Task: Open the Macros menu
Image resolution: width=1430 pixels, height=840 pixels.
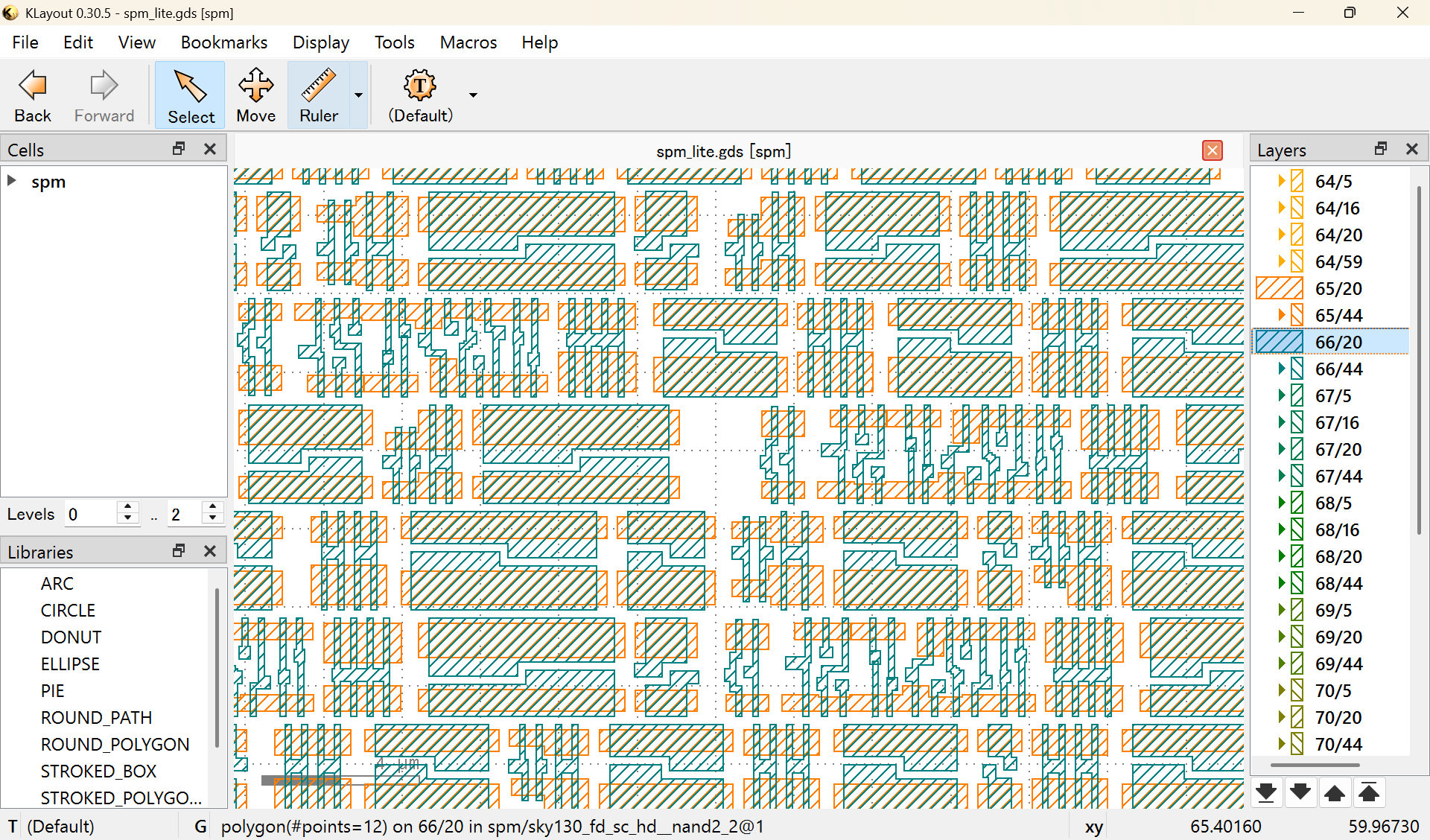Action: coord(468,42)
